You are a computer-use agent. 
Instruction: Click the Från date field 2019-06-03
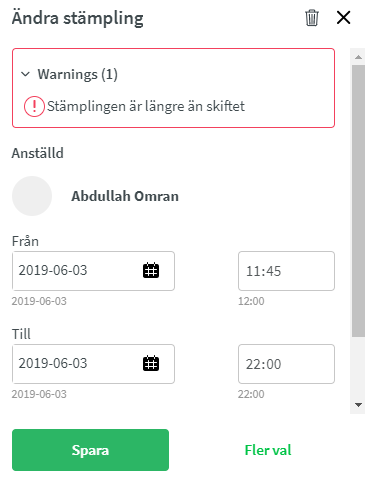point(93,271)
